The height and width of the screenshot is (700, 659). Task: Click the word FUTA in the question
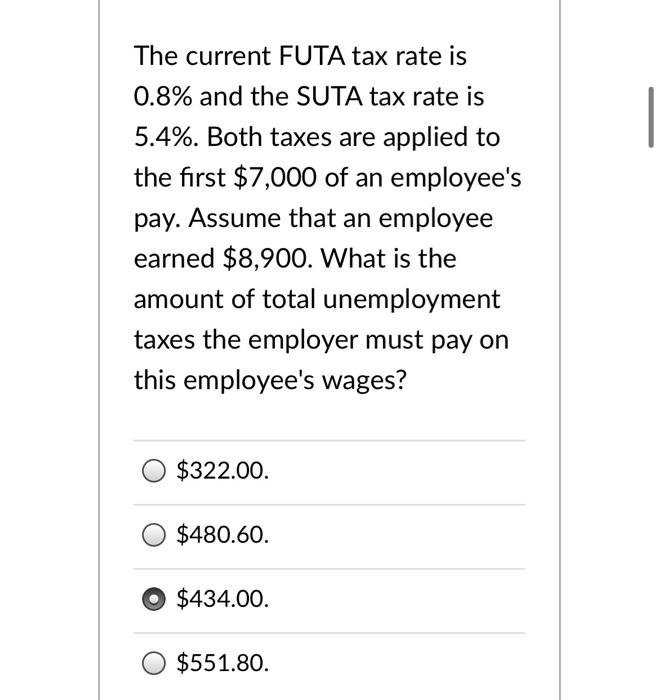(x=311, y=56)
